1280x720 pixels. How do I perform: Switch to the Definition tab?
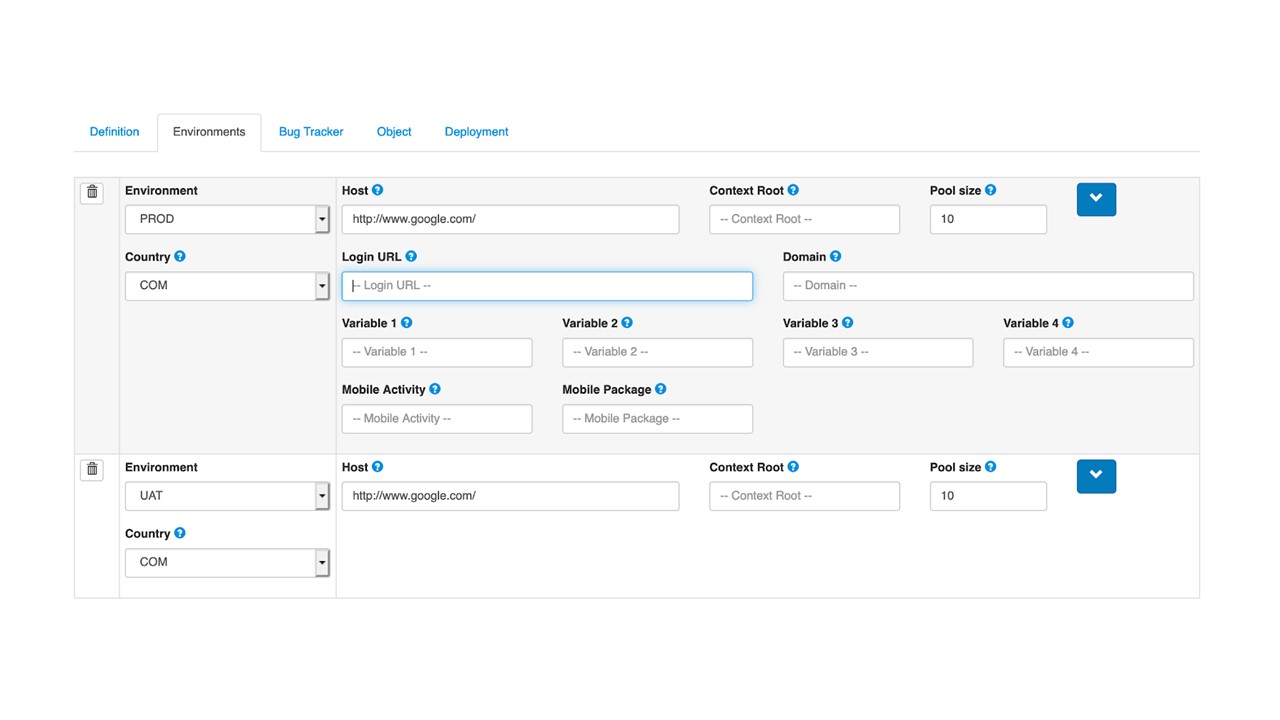click(114, 132)
